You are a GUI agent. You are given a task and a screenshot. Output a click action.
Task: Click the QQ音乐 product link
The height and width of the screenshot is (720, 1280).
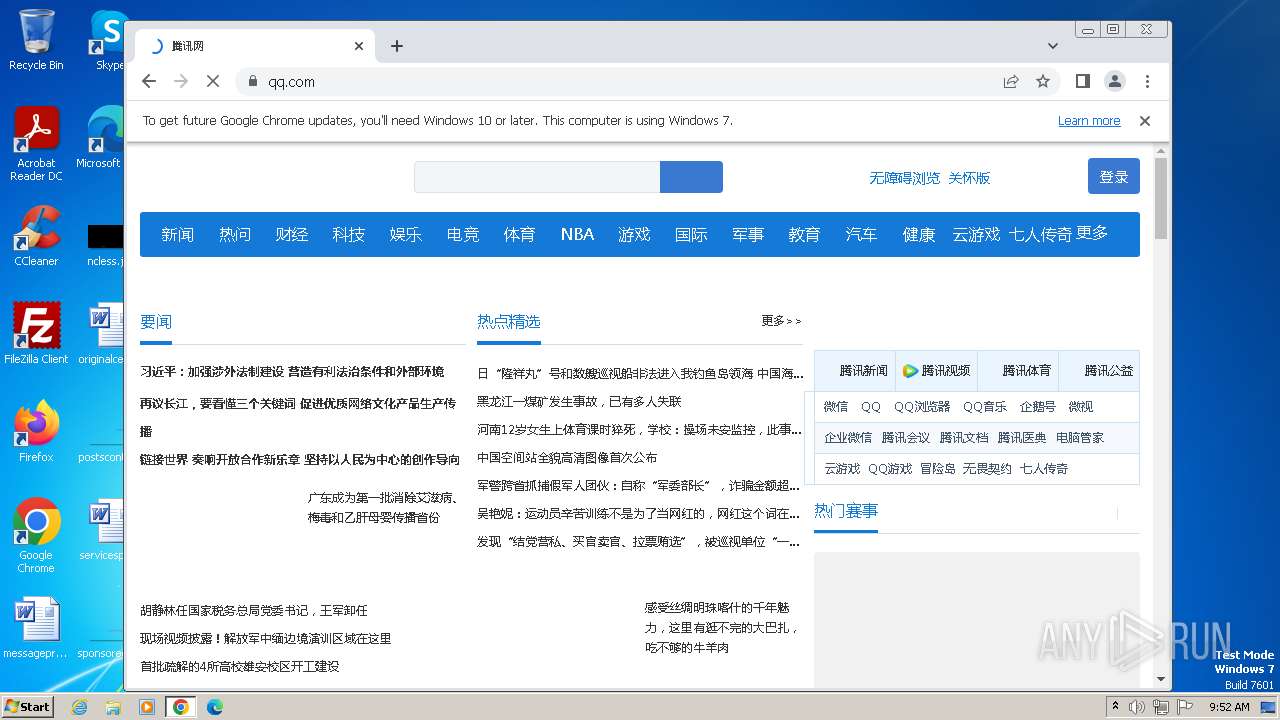pos(985,407)
